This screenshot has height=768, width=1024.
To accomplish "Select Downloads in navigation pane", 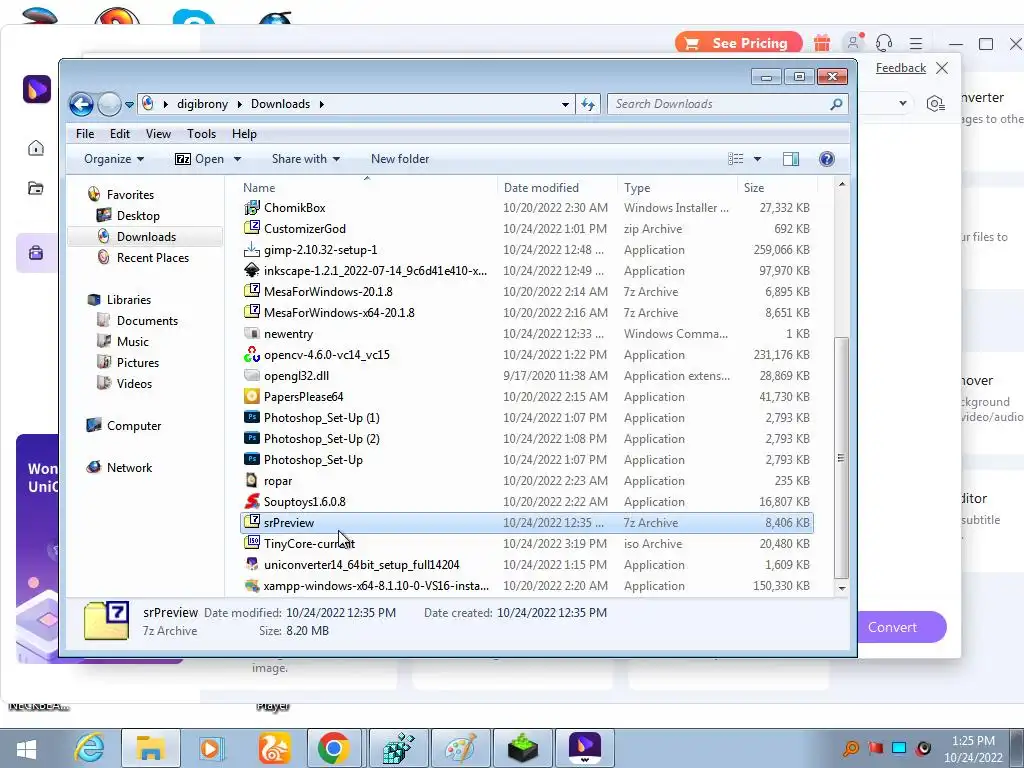I will 146,236.
